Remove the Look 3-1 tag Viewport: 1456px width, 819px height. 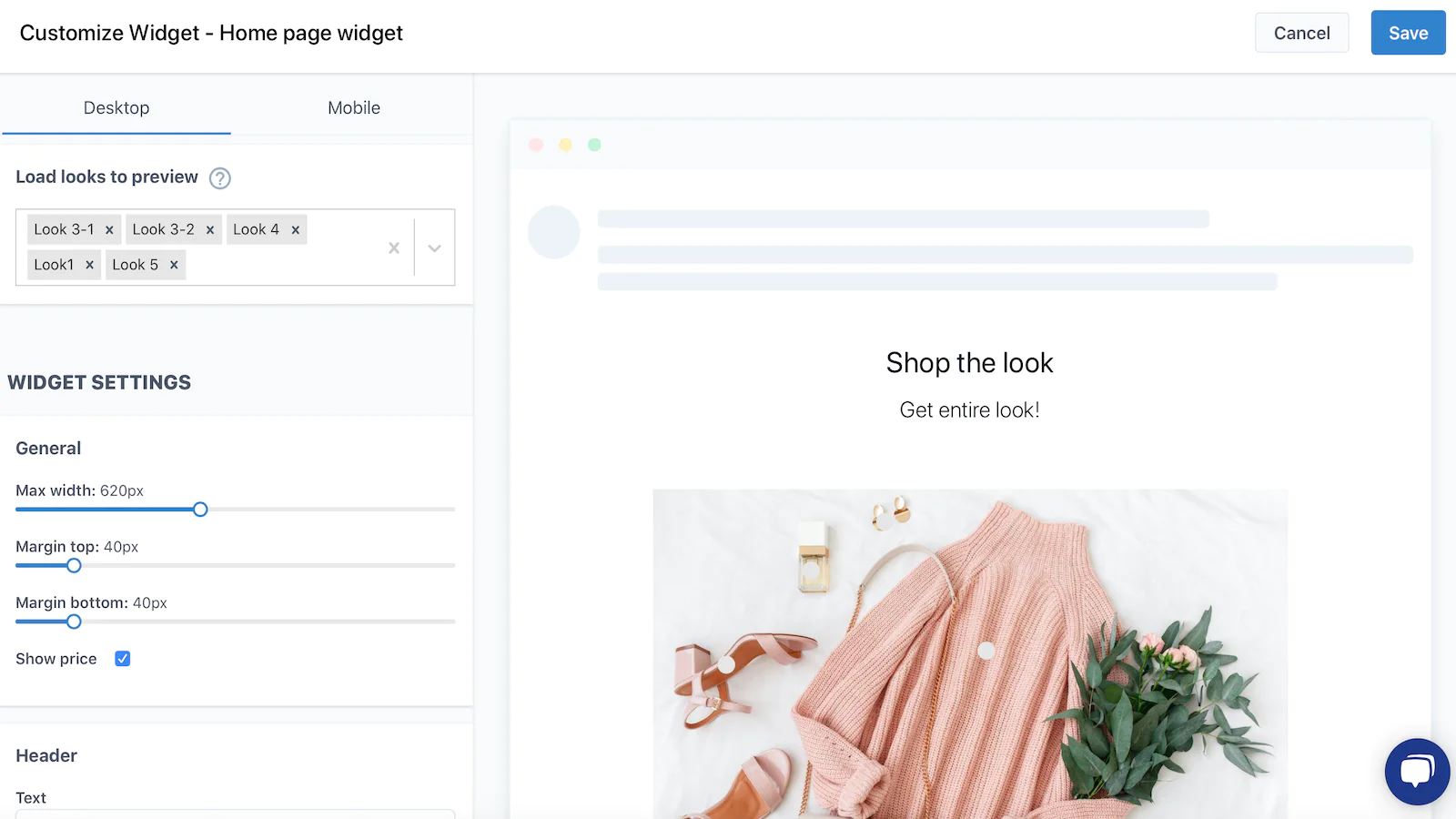pos(109,230)
